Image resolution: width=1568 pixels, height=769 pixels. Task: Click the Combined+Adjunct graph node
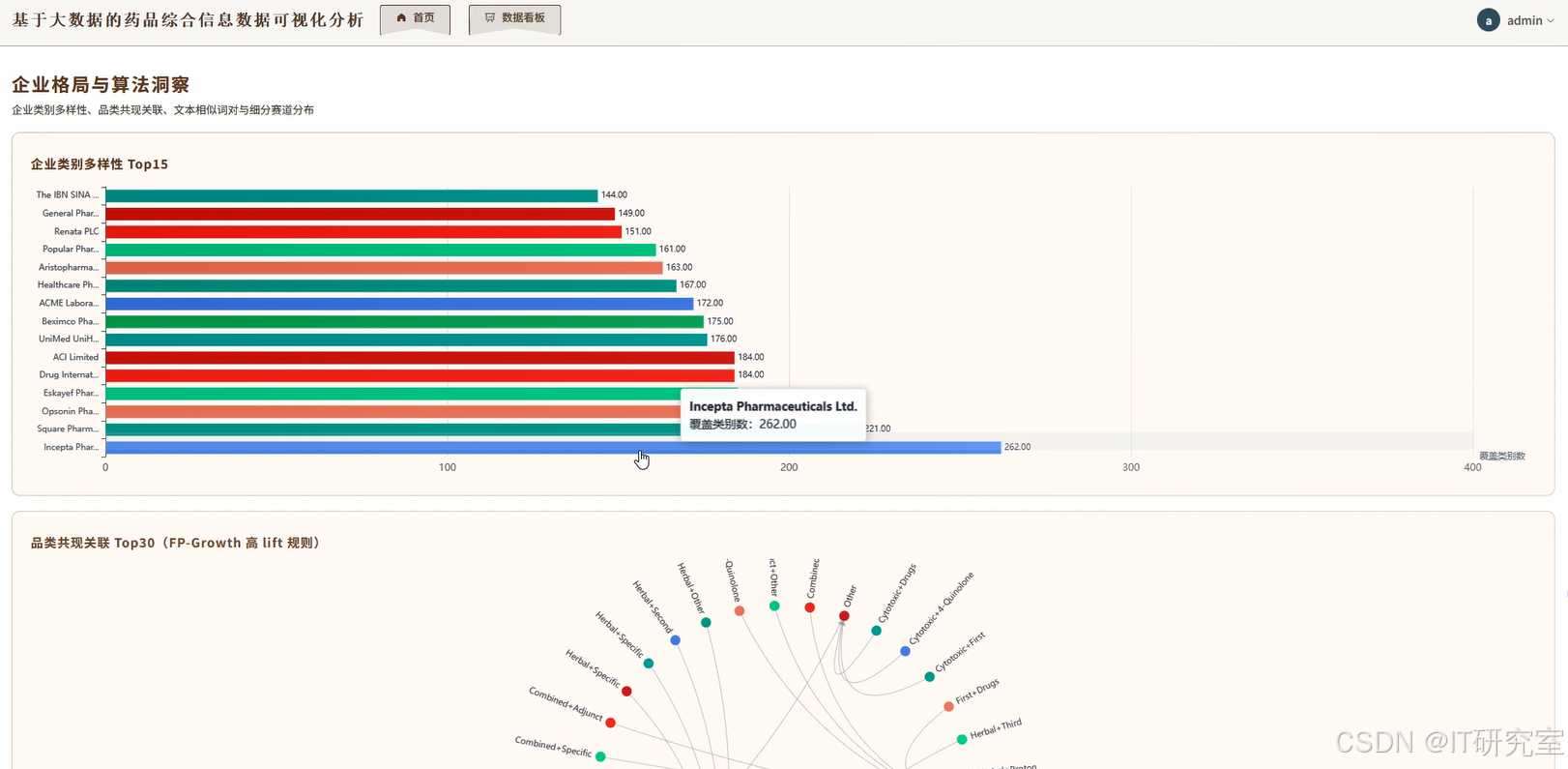pos(610,724)
